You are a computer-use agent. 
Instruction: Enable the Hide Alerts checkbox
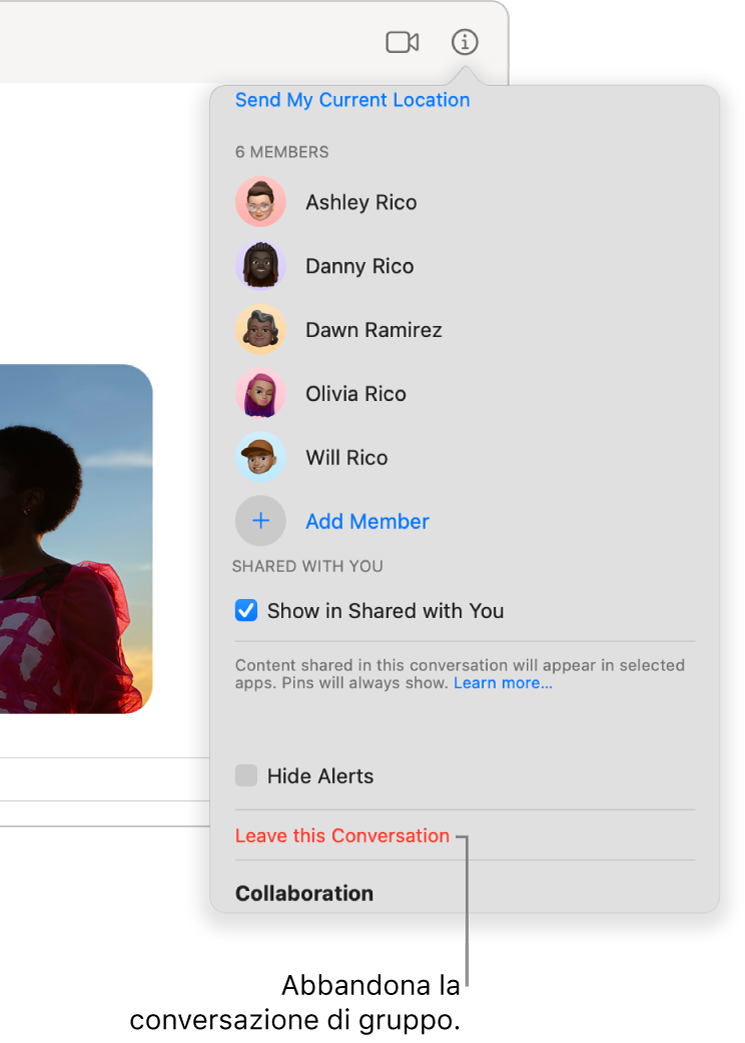[246, 776]
